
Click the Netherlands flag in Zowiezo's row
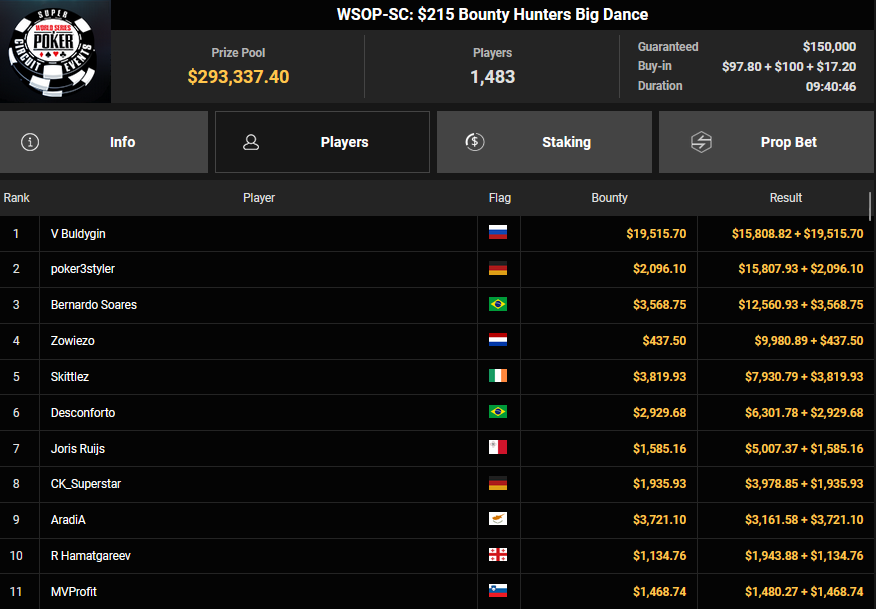[x=498, y=340]
